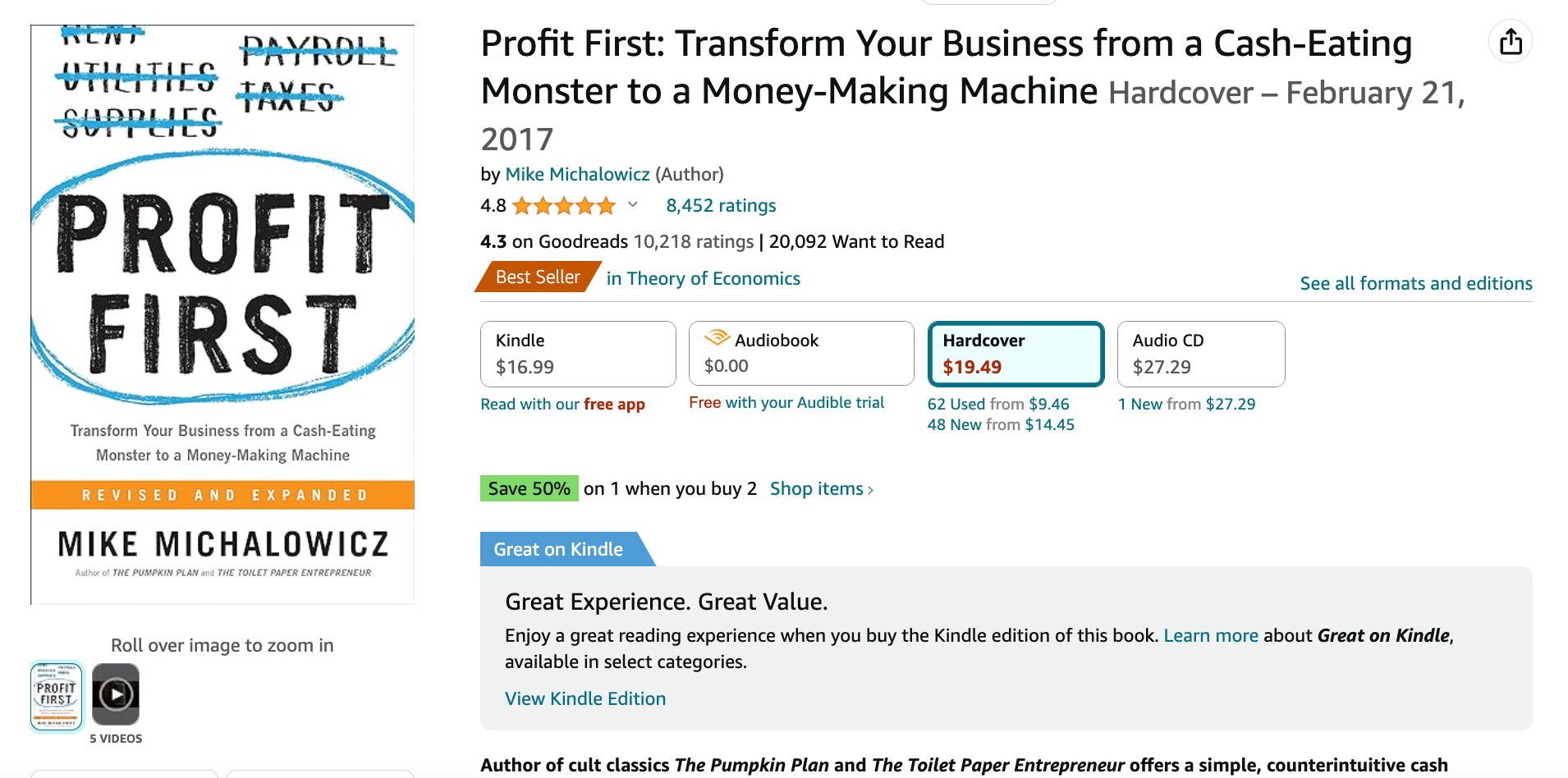Screen dimensions: 1568x778
Task: Select the Profit First cover thumbnail
Action: point(57,696)
